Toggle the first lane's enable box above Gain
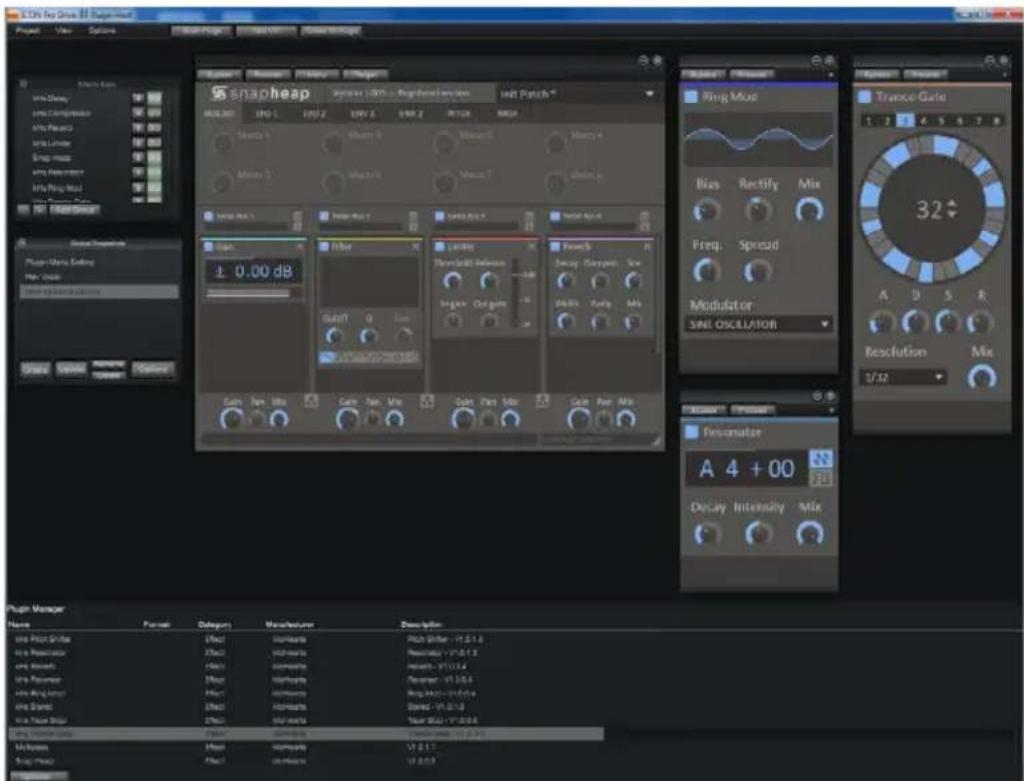 point(209,215)
